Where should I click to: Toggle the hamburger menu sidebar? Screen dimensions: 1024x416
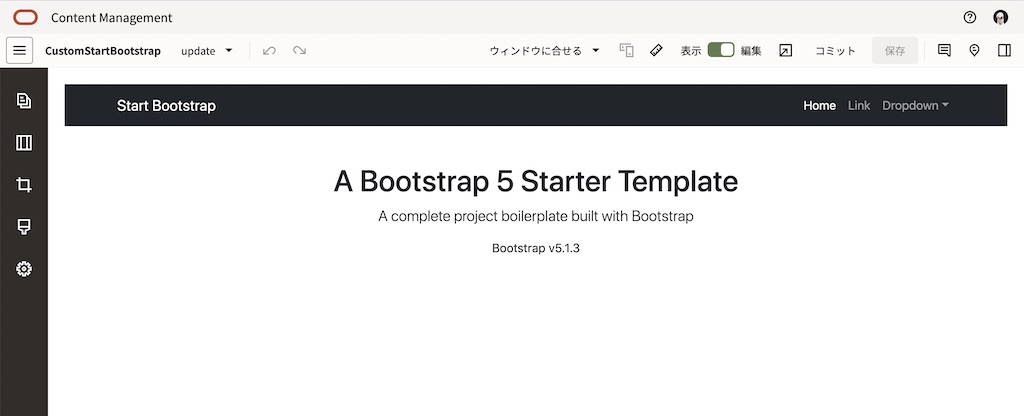coord(19,50)
